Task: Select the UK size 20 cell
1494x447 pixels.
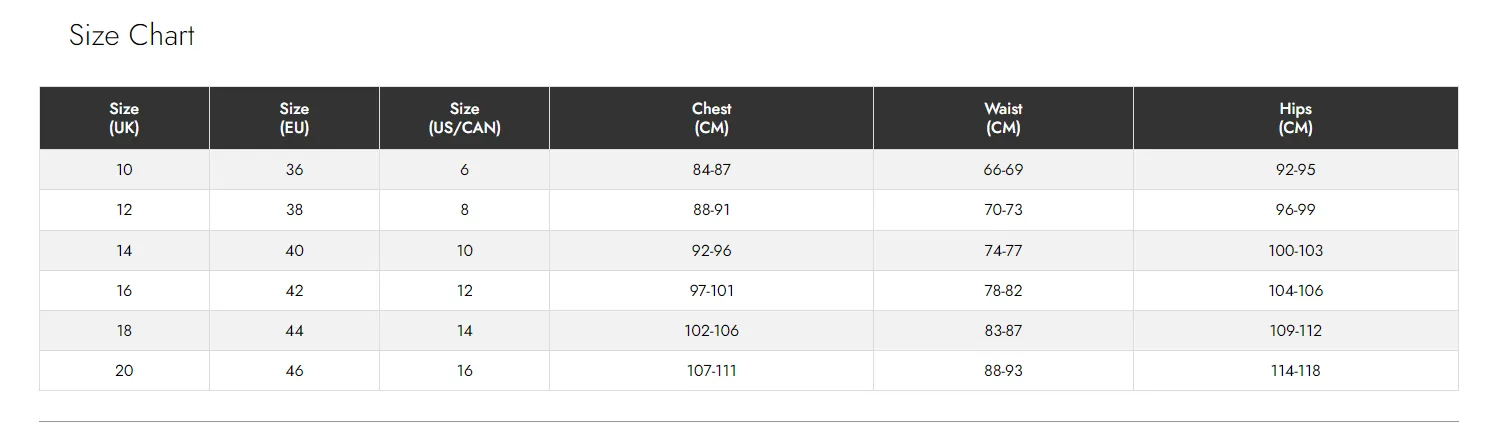Action: [x=124, y=370]
